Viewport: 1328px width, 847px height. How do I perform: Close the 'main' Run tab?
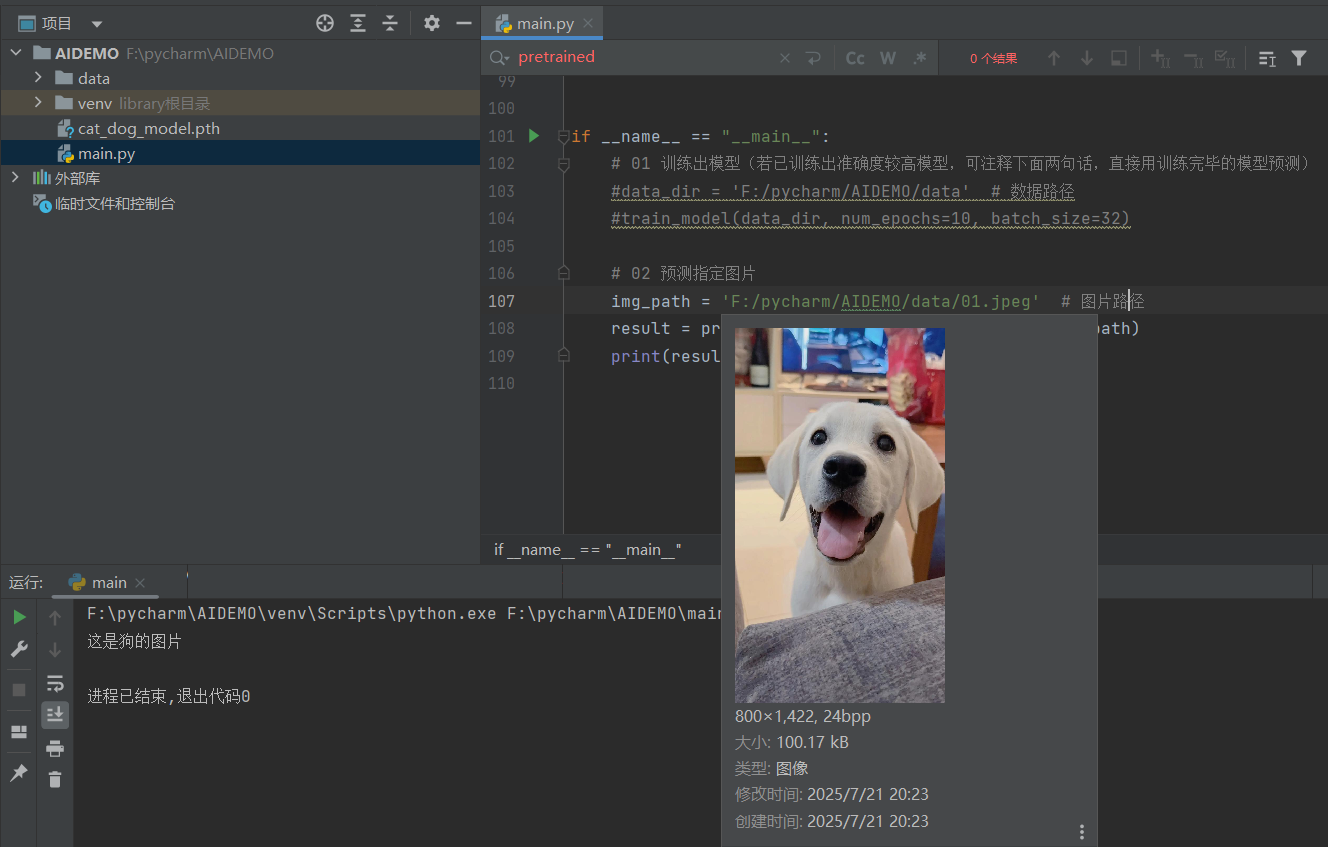tap(140, 582)
